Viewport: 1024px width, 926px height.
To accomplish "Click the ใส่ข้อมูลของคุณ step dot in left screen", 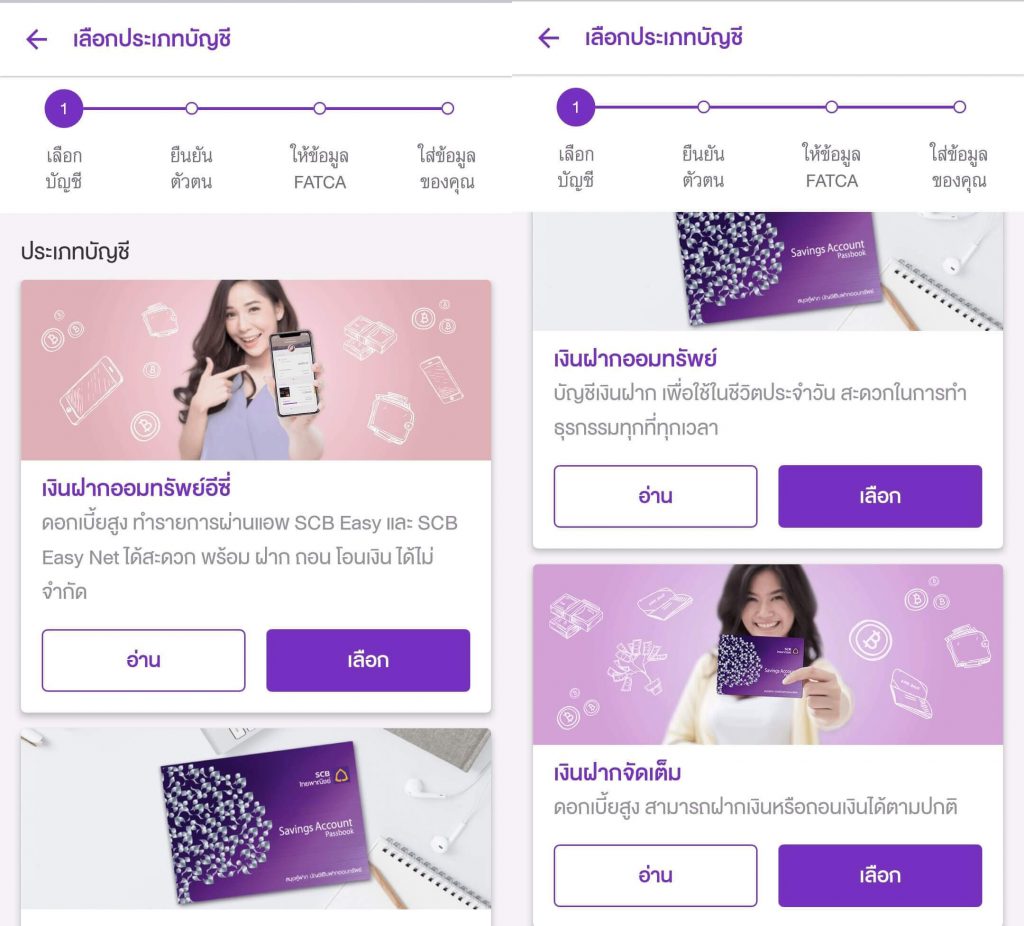I will click(x=447, y=108).
